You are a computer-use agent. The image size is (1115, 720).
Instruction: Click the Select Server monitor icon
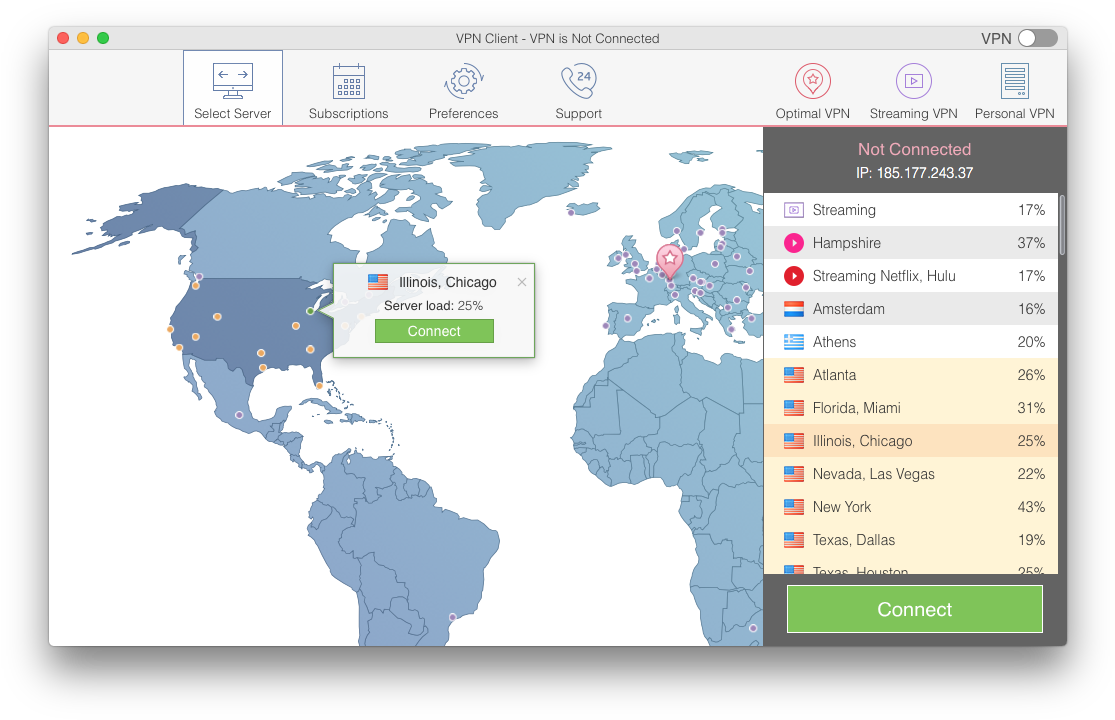pos(232,78)
